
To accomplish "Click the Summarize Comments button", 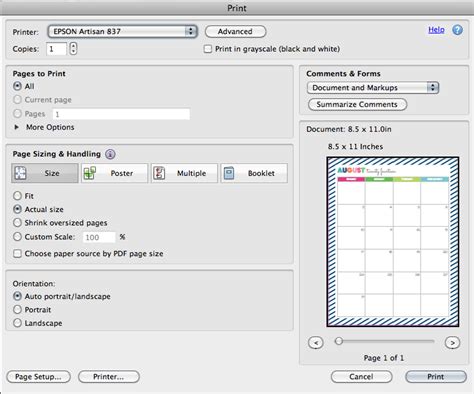I will [357, 104].
